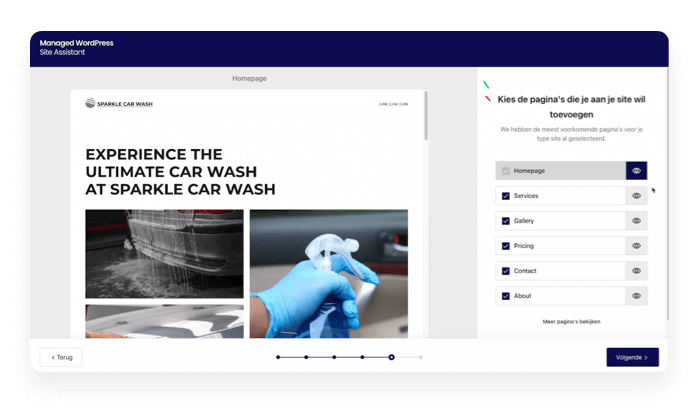This screenshot has height=420, width=700.
Task: Toggle the Gallery page checkbox
Action: click(506, 221)
